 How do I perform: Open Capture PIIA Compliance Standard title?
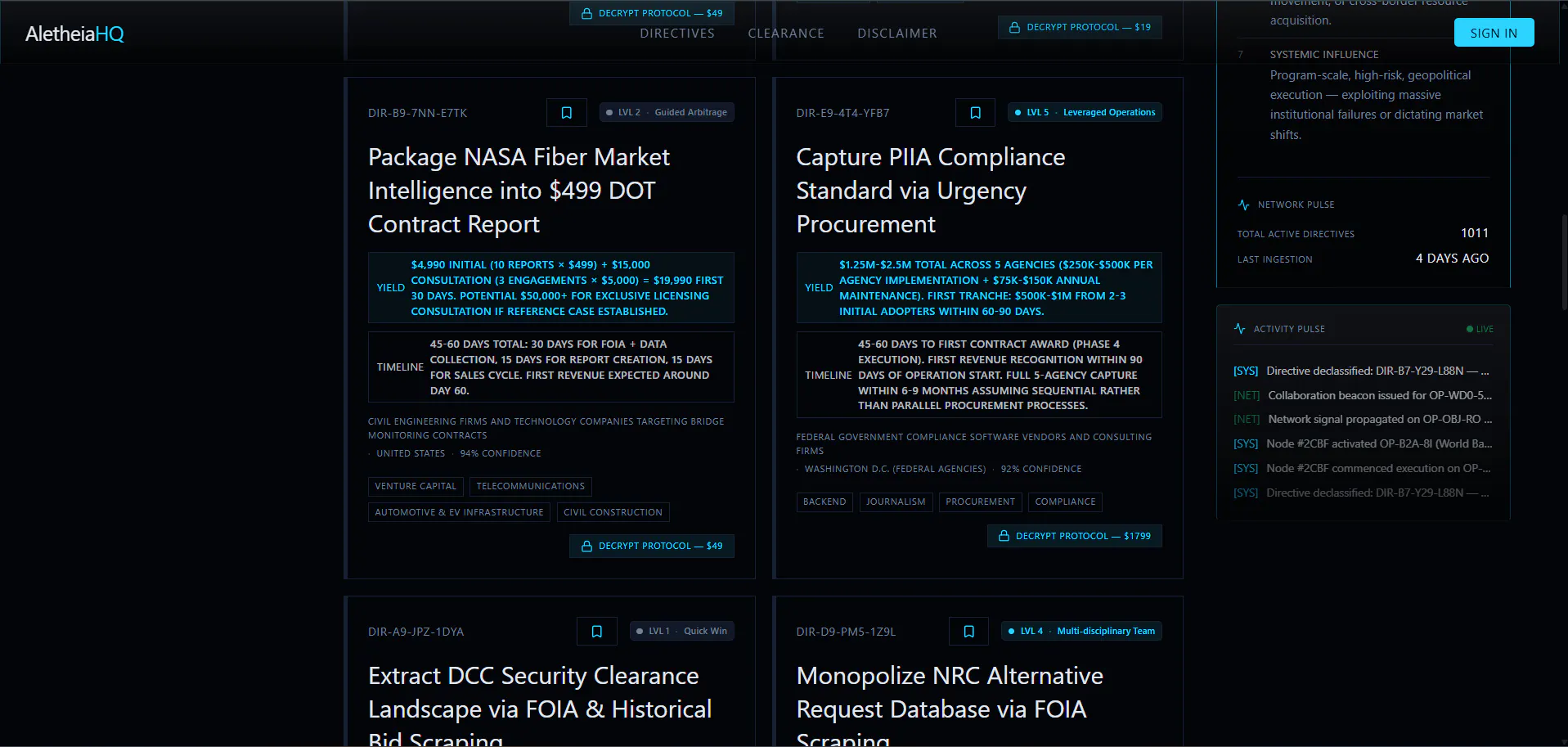click(931, 191)
